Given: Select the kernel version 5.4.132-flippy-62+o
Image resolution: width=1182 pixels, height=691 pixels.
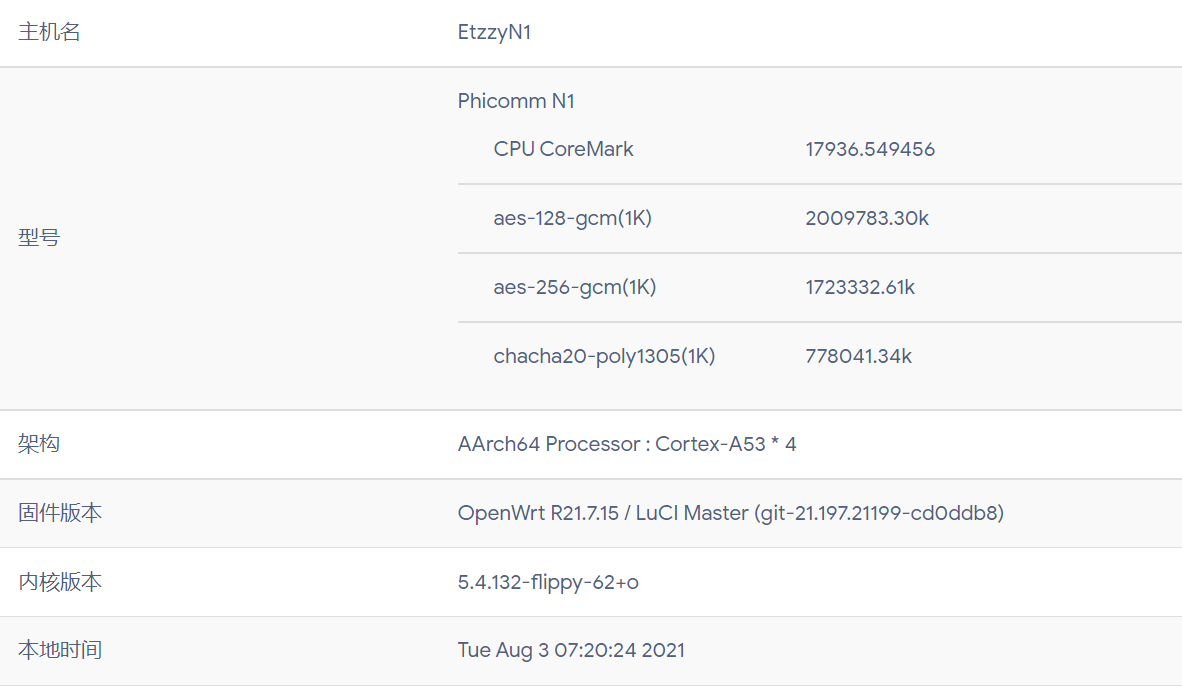Looking at the screenshot, I should point(548,582).
